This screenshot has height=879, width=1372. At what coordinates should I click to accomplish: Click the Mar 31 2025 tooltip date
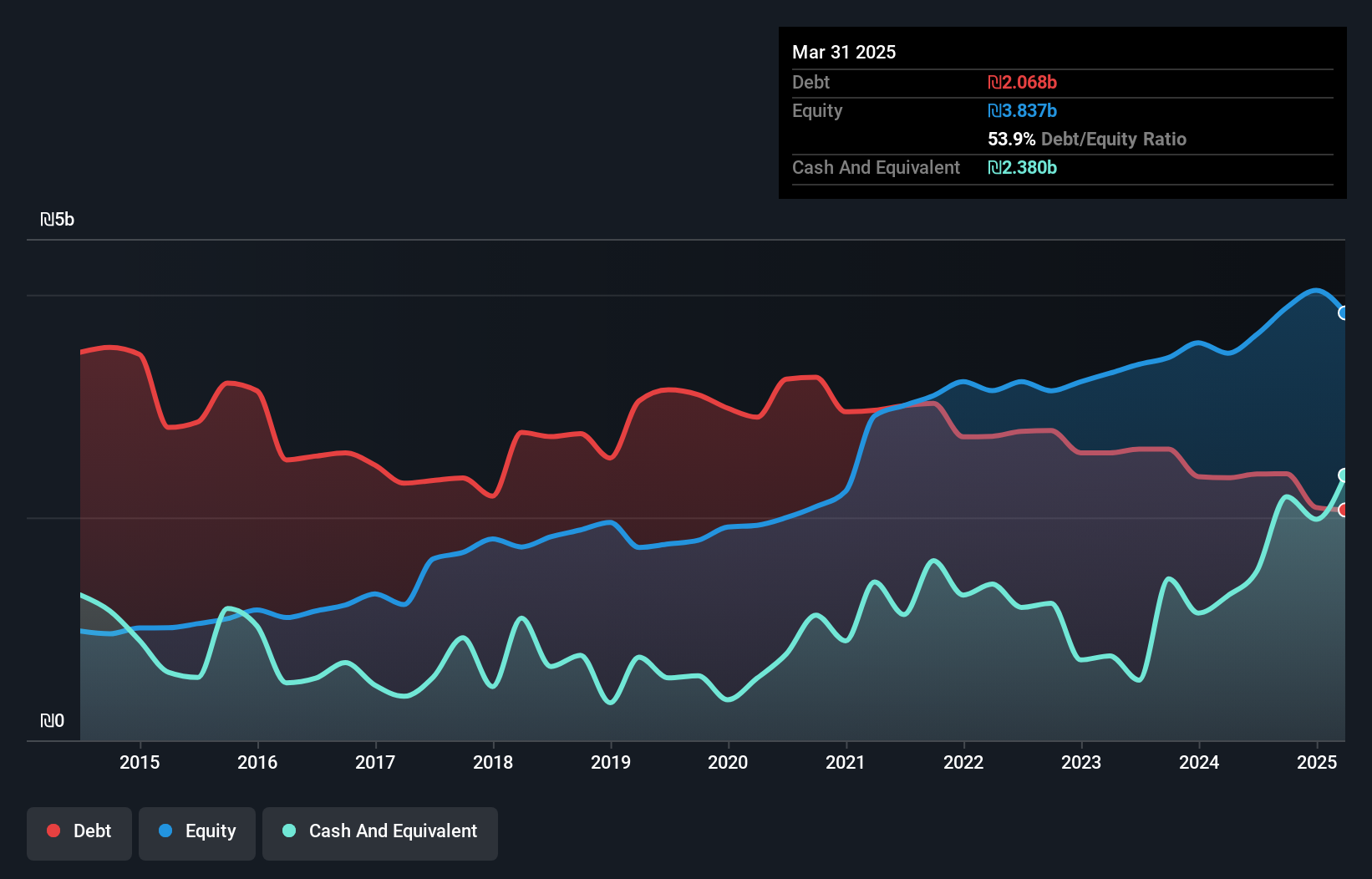(844, 52)
